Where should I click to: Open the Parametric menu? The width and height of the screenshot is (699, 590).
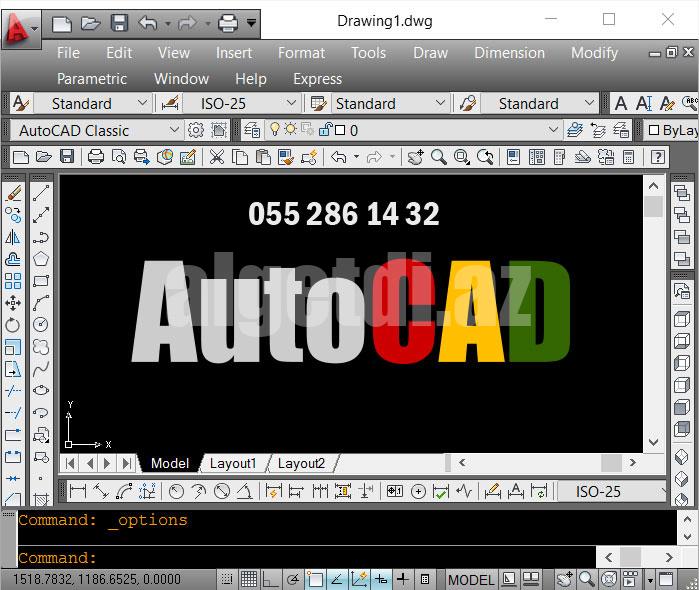[x=92, y=79]
